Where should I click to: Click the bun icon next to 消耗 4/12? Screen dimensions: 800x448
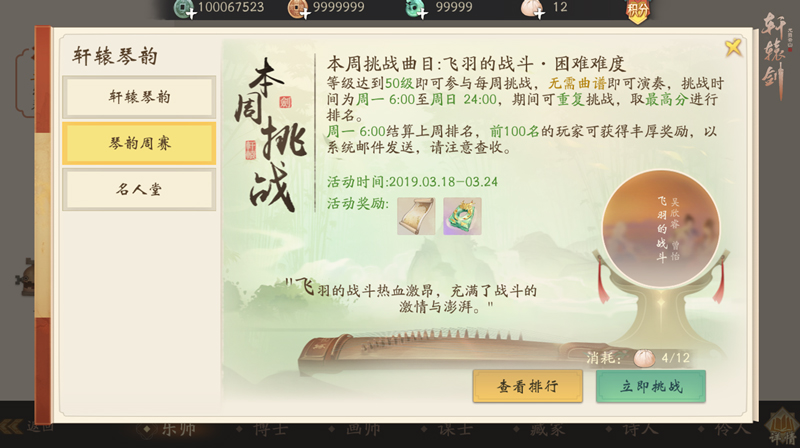pyautogui.click(x=644, y=358)
